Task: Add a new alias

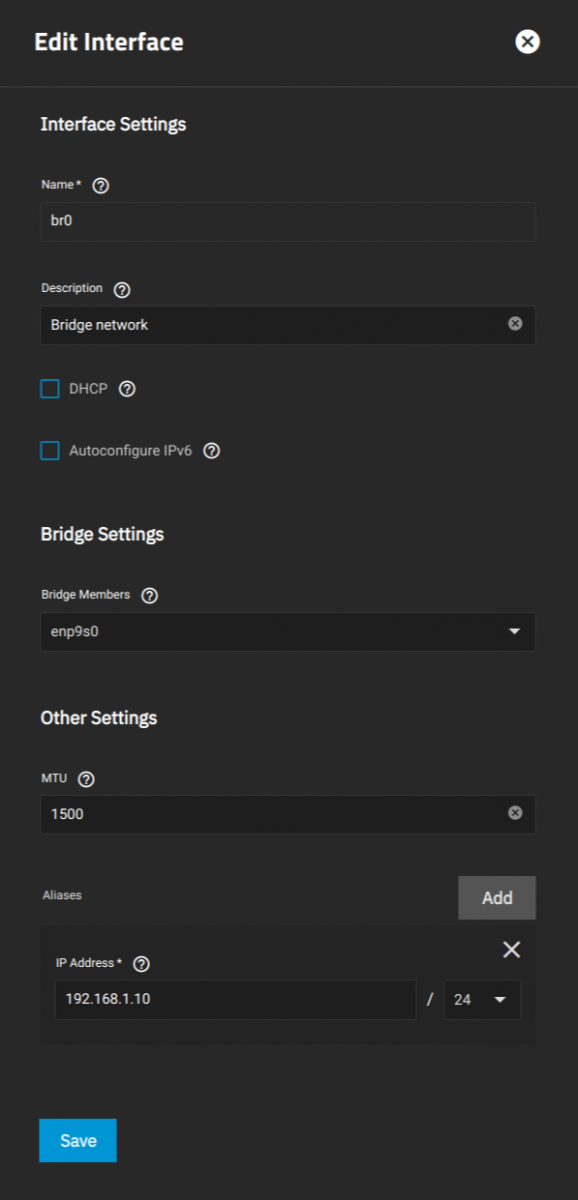Action: (x=497, y=898)
